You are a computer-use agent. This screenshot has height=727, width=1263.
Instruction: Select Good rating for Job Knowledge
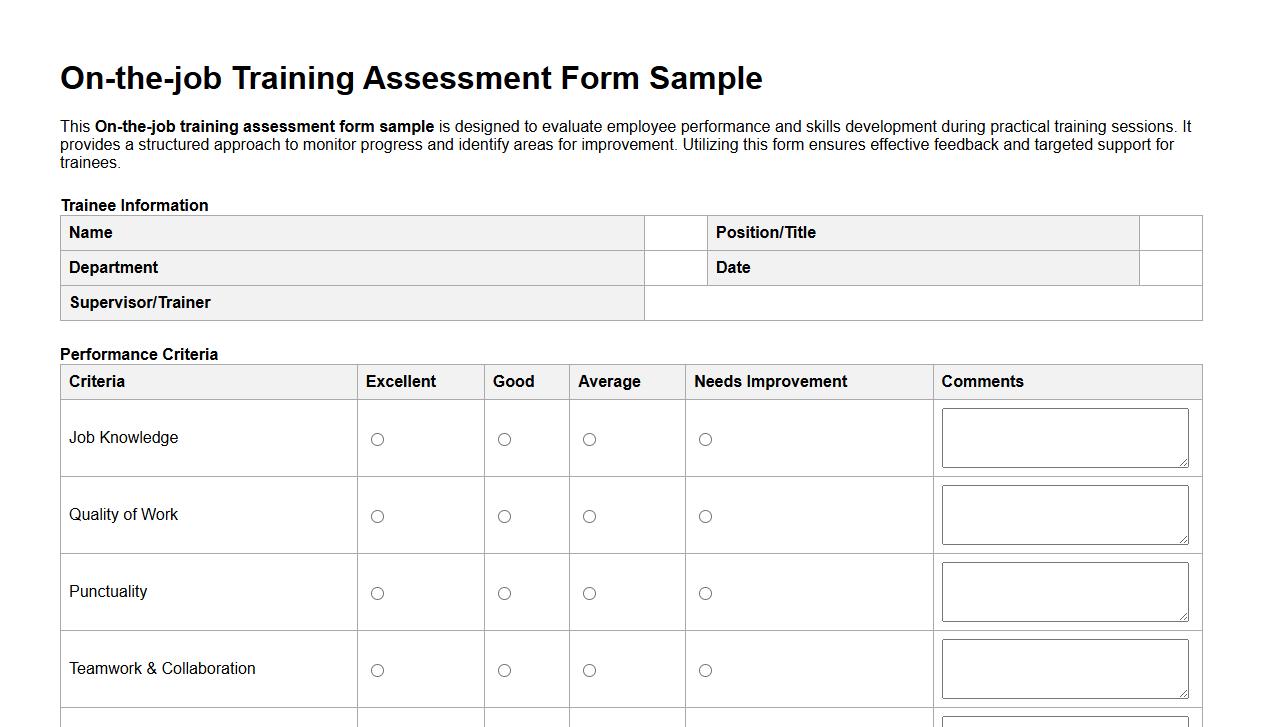[504, 438]
